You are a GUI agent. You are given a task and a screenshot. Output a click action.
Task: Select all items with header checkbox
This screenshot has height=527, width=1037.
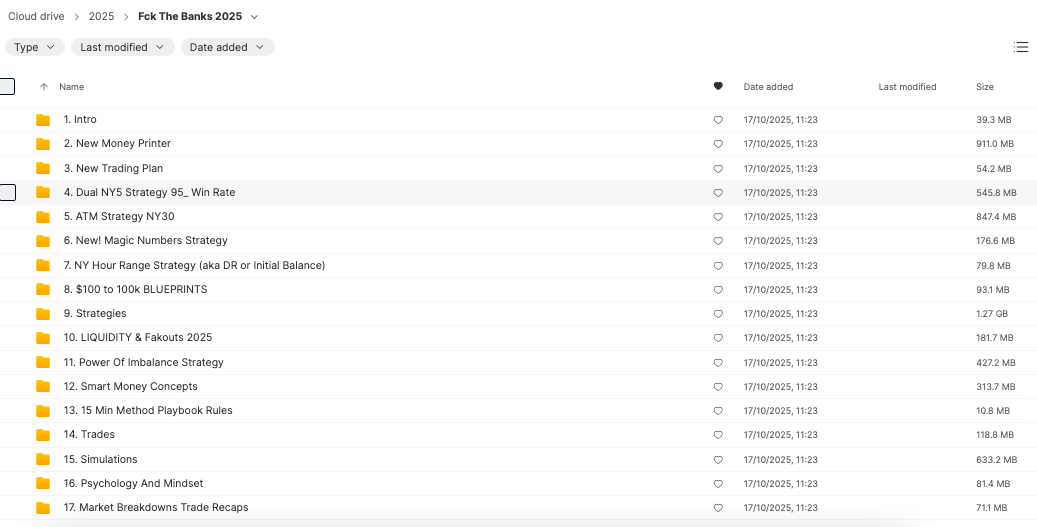point(7,87)
